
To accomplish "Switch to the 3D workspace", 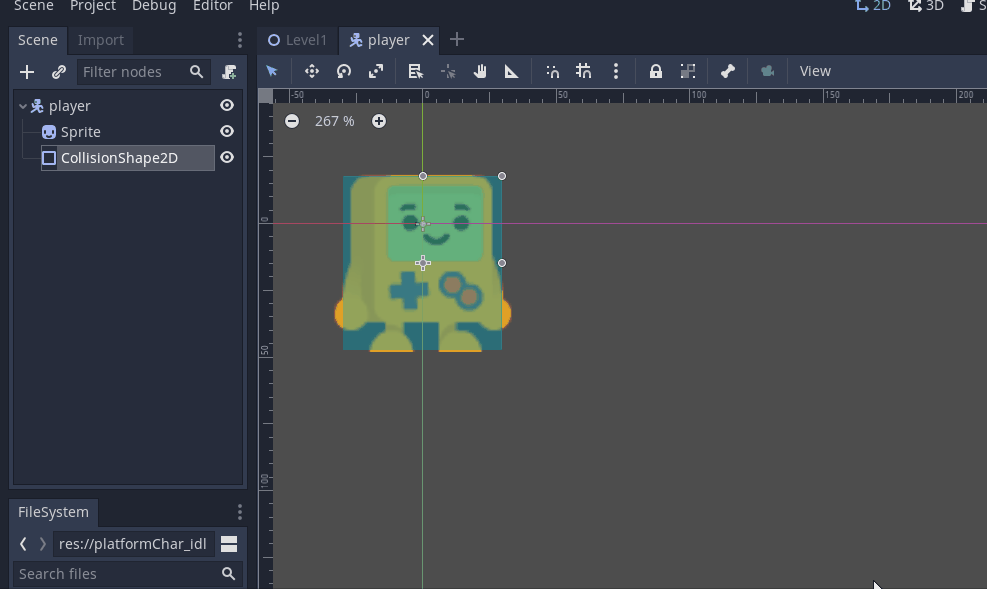I will [x=926, y=6].
